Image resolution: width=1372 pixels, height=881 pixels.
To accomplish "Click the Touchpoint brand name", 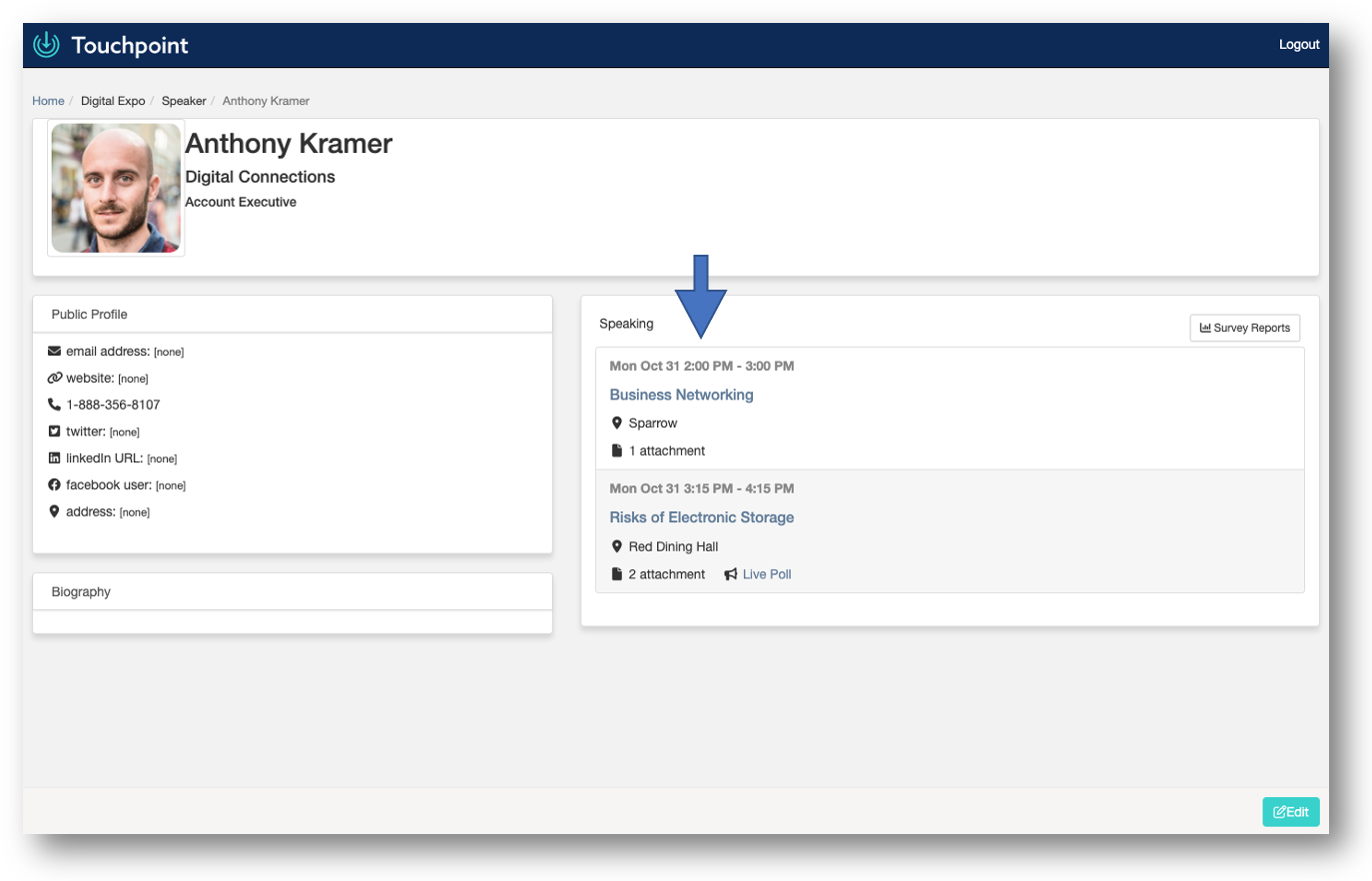I will click(x=130, y=45).
